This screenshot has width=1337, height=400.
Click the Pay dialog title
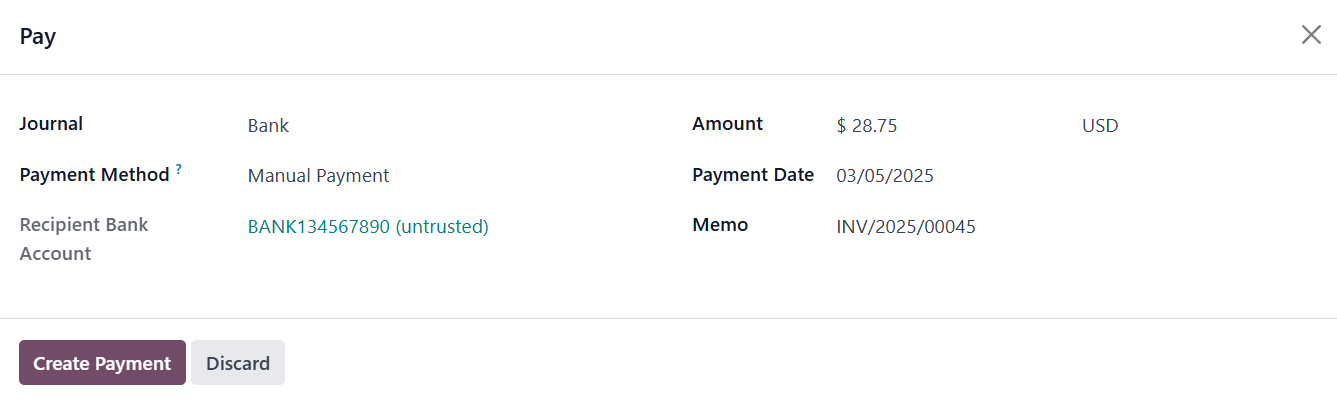point(38,37)
